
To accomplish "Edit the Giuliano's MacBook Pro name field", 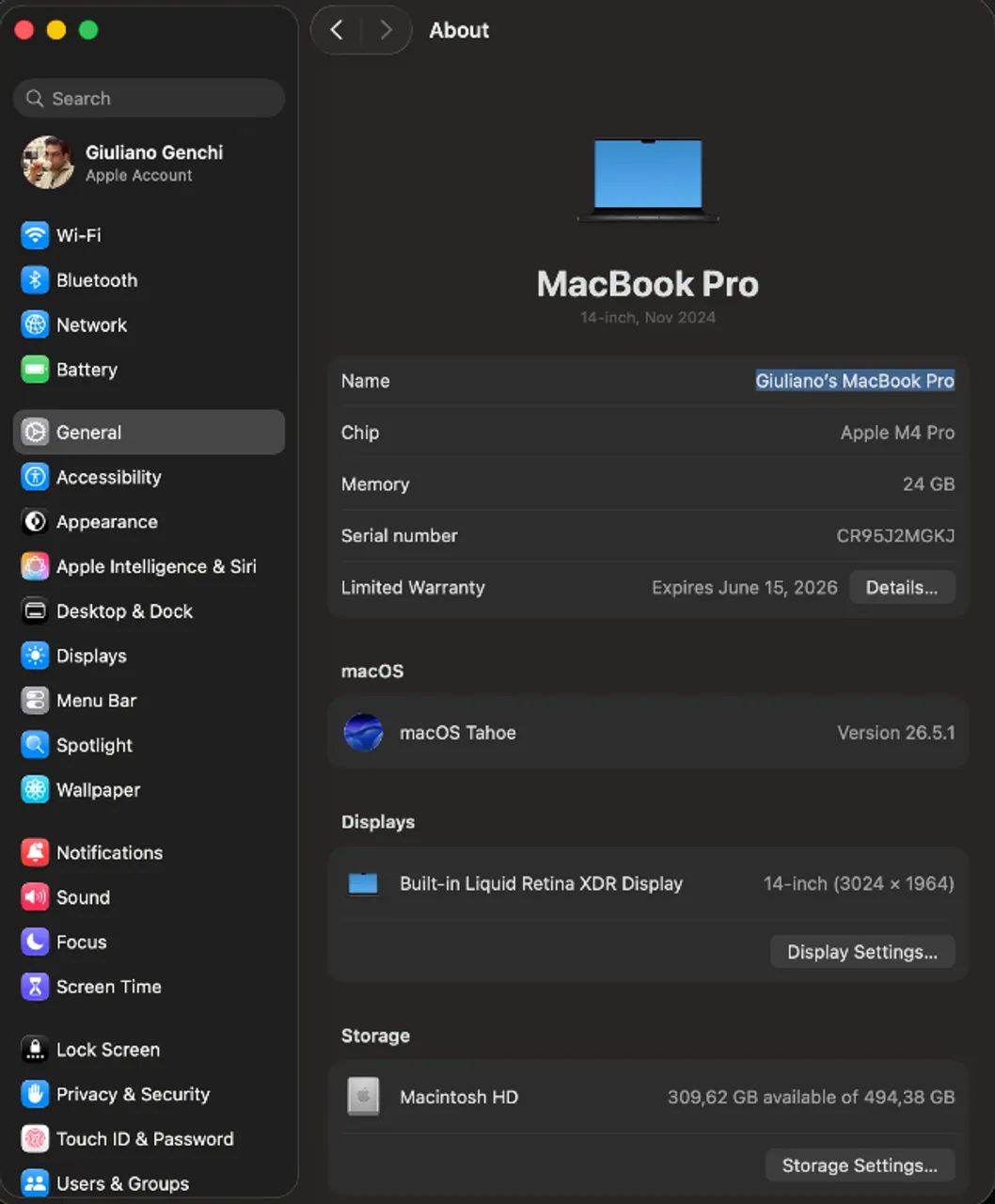I will point(855,381).
